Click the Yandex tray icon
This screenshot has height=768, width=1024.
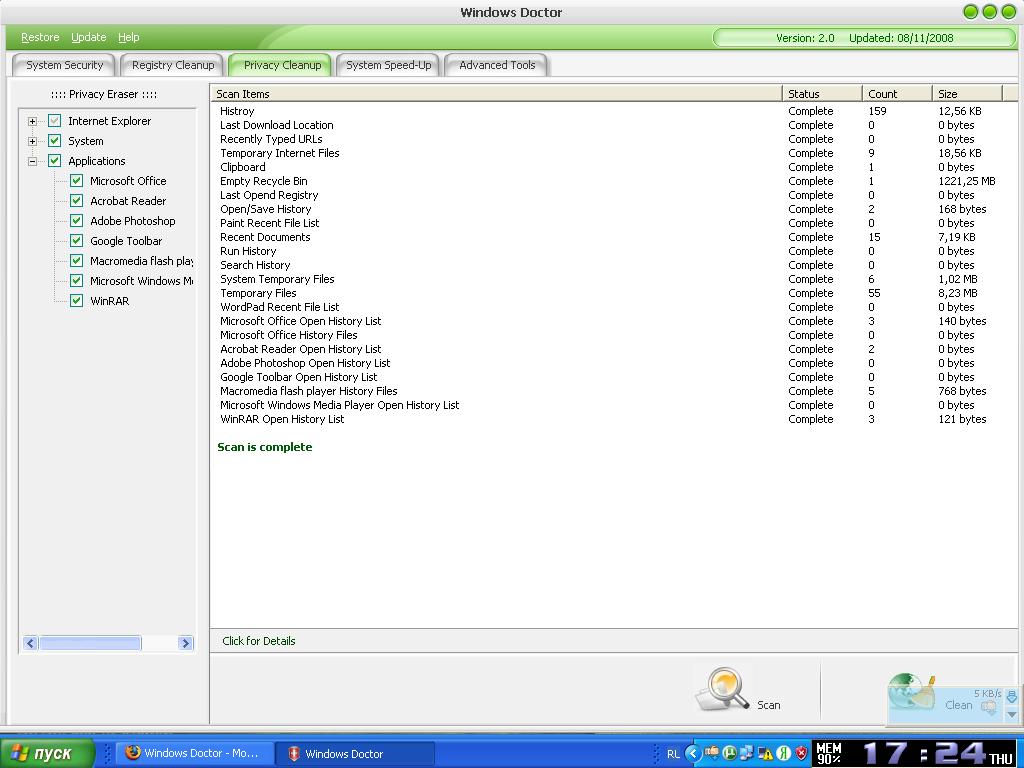pyautogui.click(x=783, y=753)
